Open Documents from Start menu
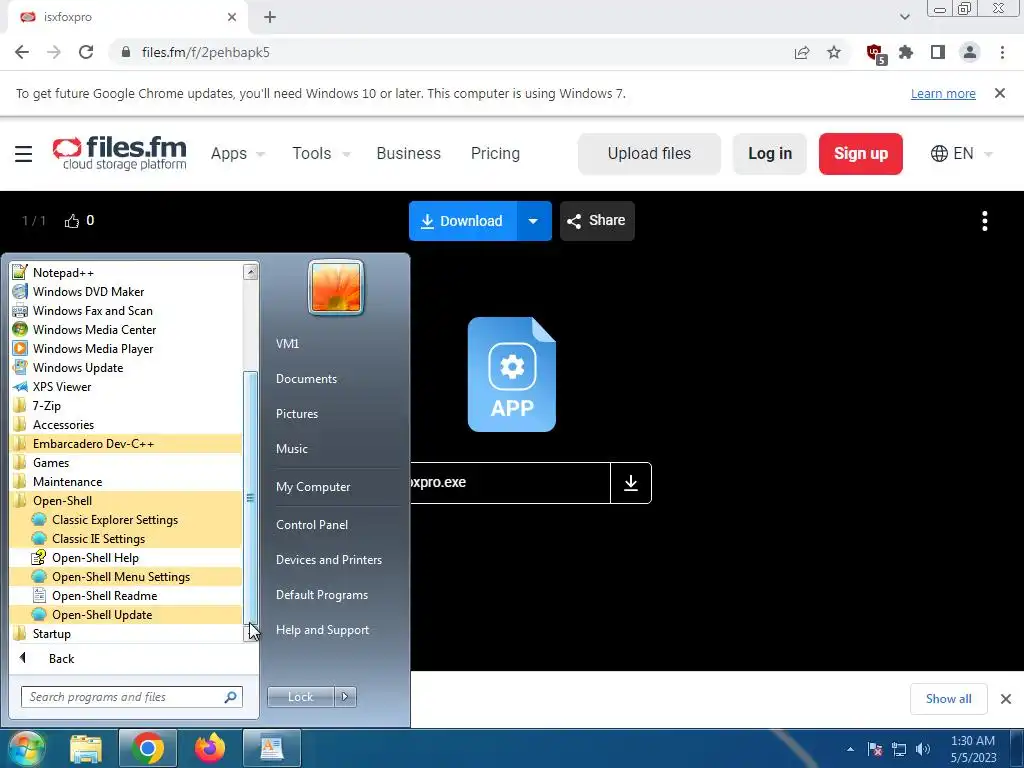1024x768 pixels. coord(306,379)
